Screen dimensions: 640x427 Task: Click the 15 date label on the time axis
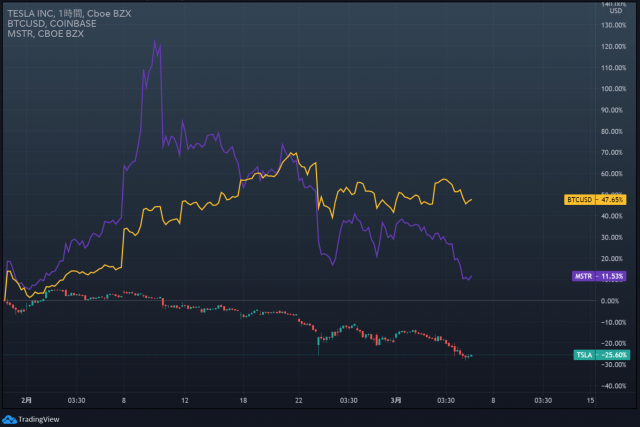pyautogui.click(x=590, y=400)
